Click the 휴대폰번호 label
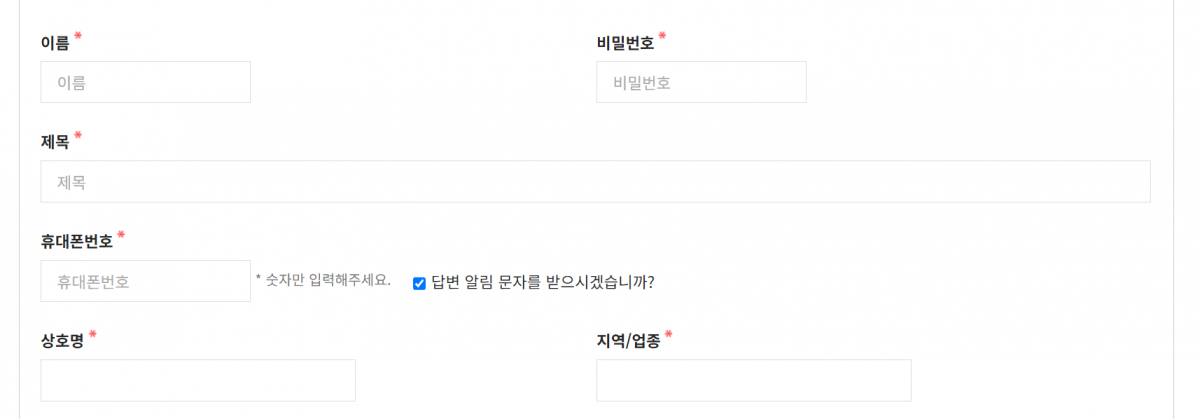 [76, 241]
